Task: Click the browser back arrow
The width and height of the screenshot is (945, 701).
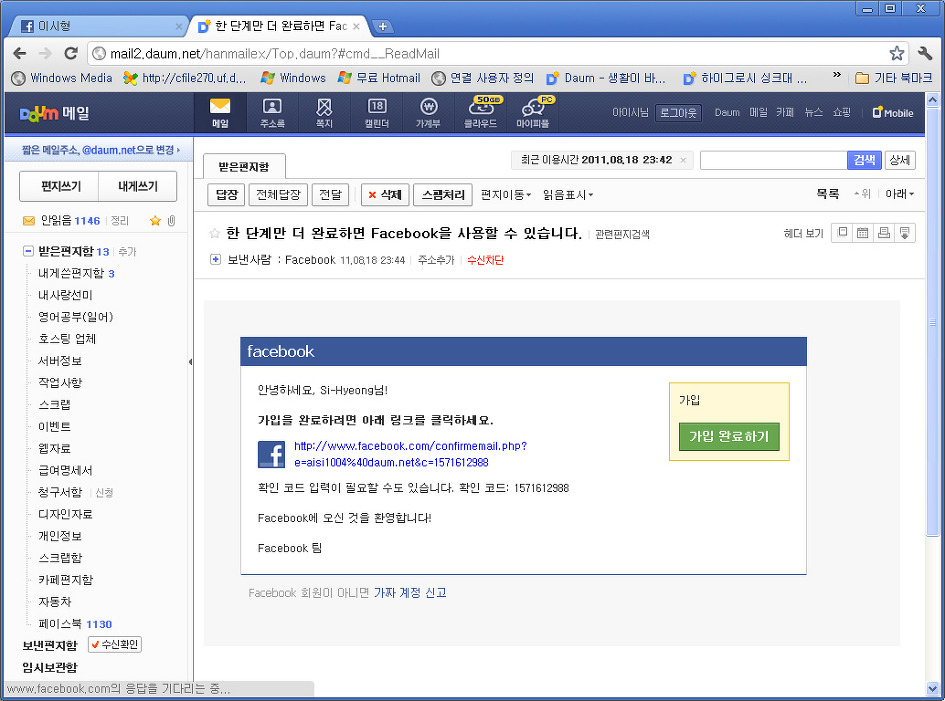Action: click(x=19, y=54)
